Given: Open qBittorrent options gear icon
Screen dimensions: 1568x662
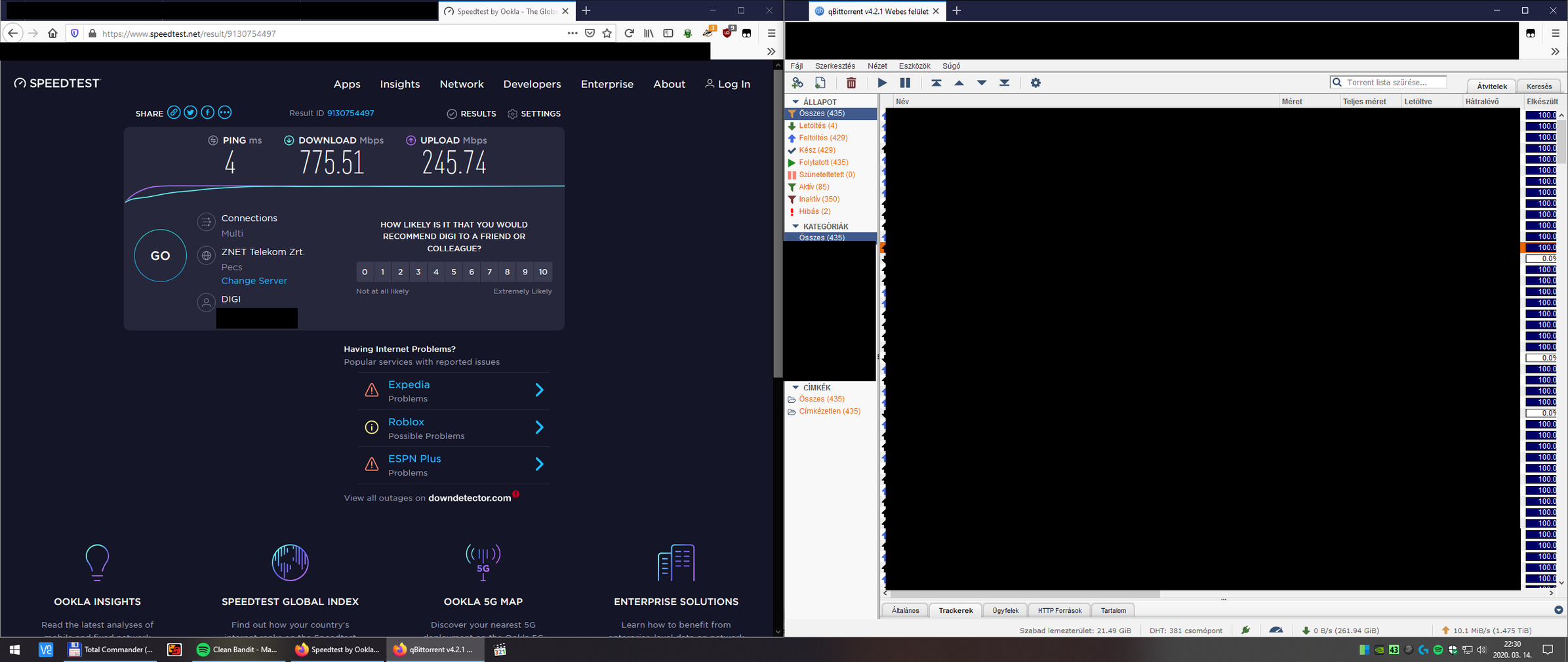Looking at the screenshot, I should pyautogui.click(x=1035, y=83).
